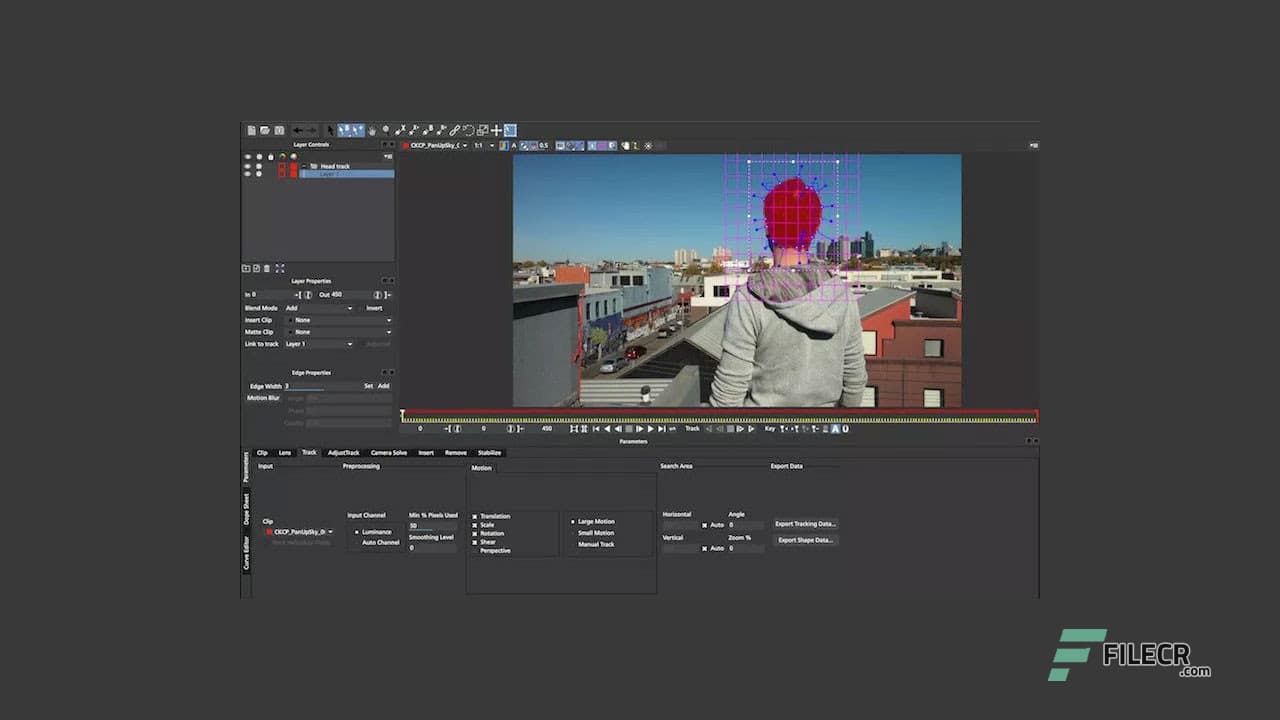Click the delete layer trash icon
This screenshot has height=720, width=1280.
pos(267,268)
